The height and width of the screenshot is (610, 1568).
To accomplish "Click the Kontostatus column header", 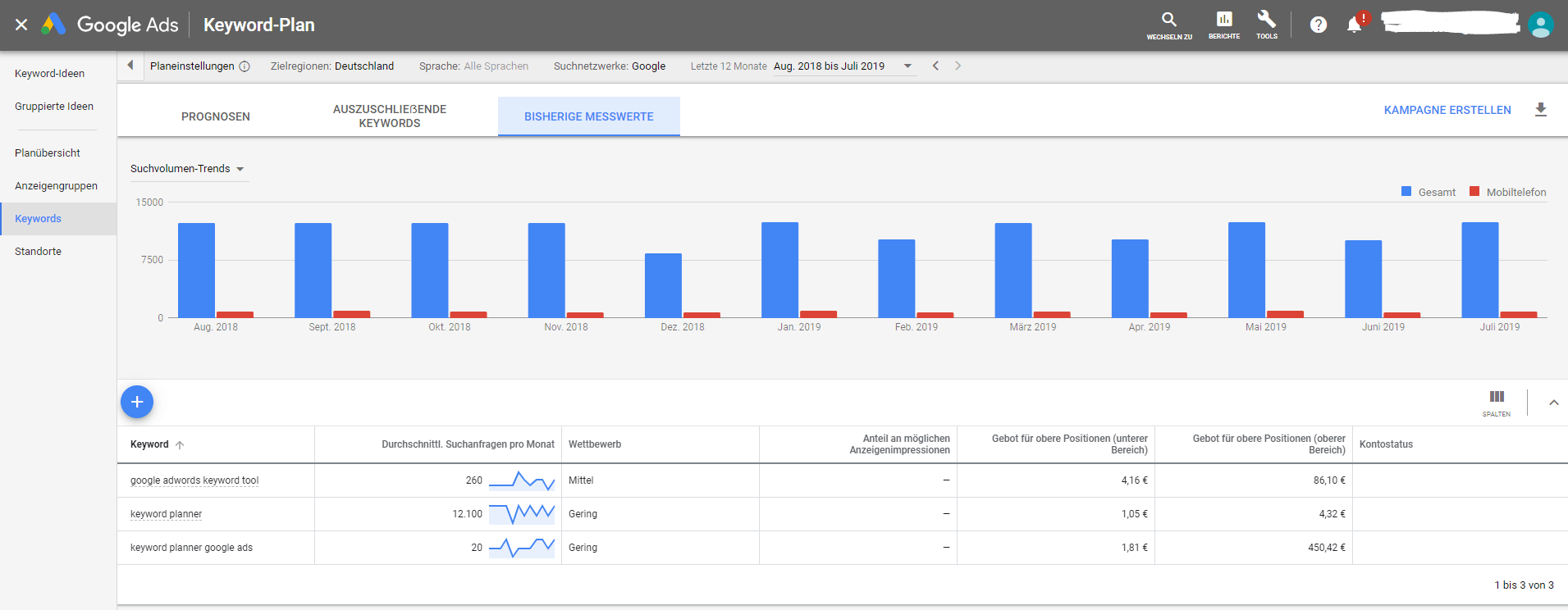I will click(1386, 444).
